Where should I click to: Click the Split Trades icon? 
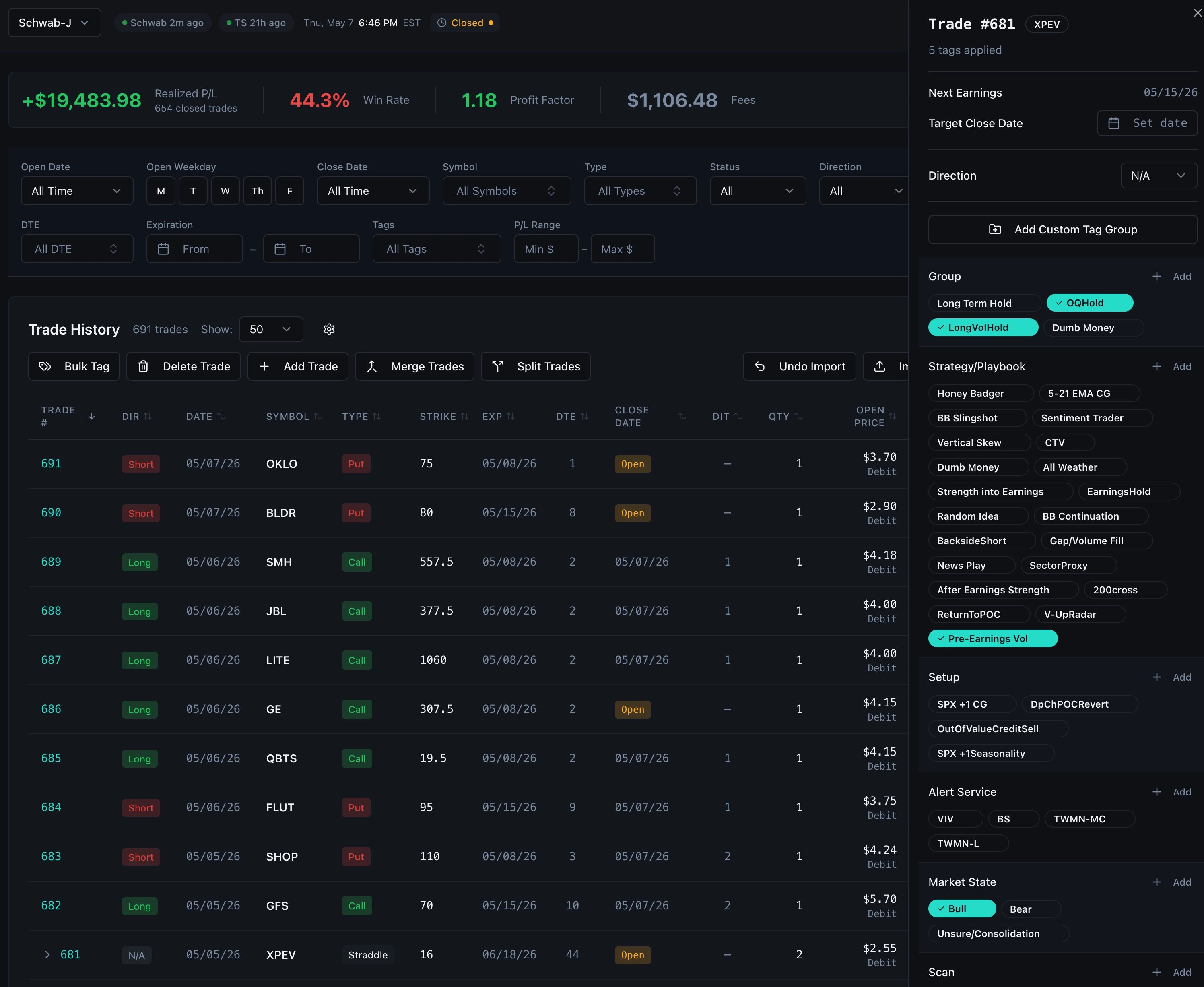498,366
